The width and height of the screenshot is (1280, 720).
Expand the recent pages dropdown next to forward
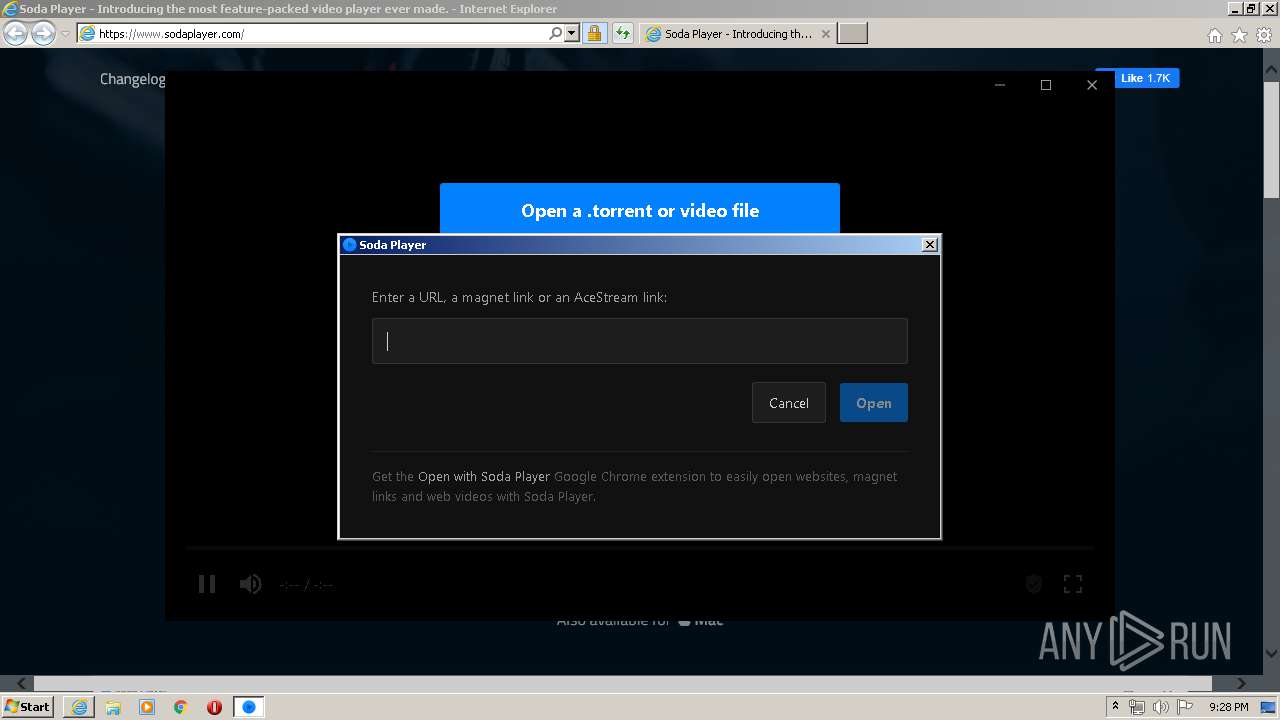tap(65, 34)
